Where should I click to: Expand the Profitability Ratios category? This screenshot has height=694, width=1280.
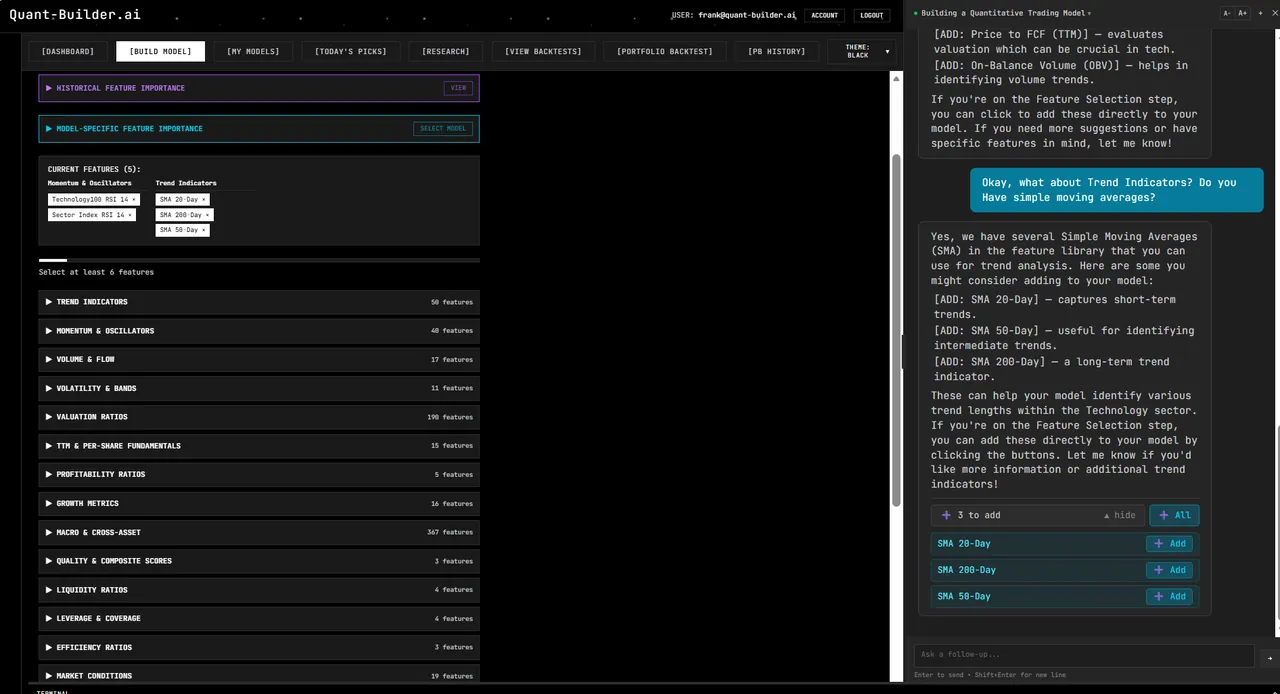pos(259,475)
